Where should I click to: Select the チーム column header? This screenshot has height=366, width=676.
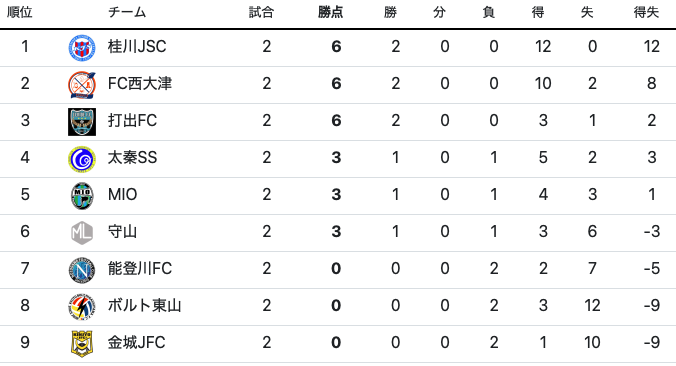[x=127, y=13]
